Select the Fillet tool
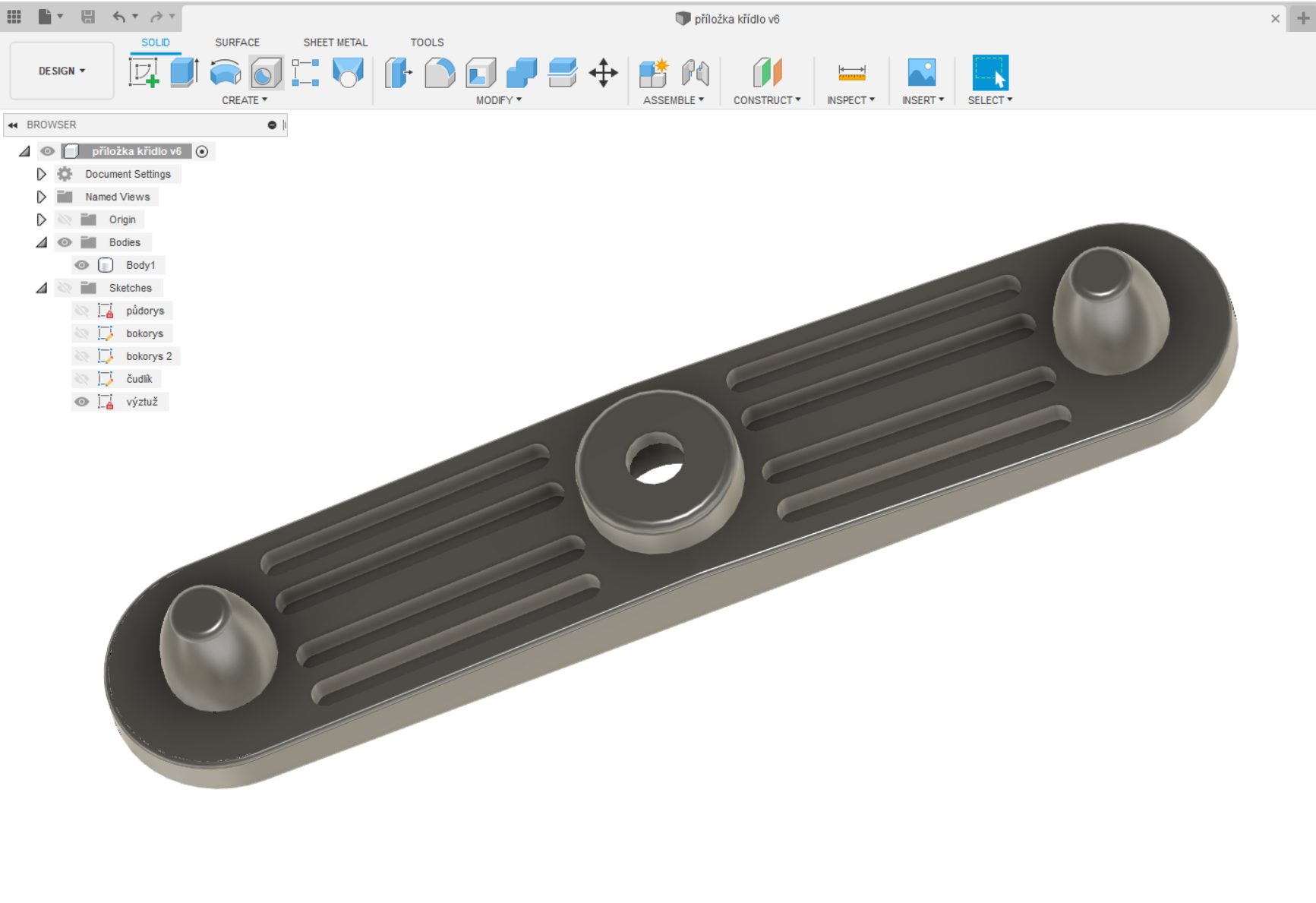The height and width of the screenshot is (903, 1316). coord(440,73)
